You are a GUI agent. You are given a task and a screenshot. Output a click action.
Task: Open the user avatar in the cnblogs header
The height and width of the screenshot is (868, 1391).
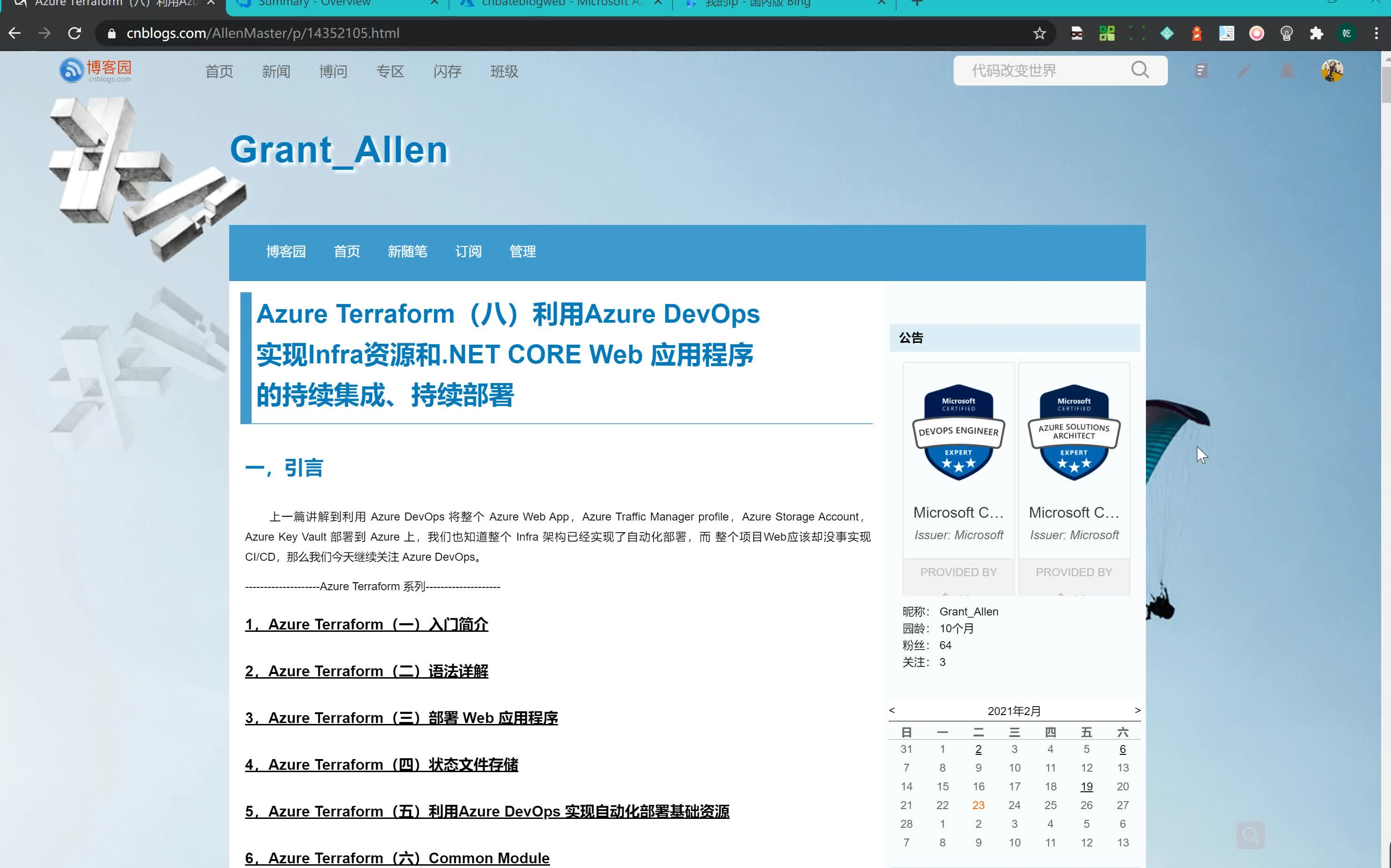(1332, 71)
